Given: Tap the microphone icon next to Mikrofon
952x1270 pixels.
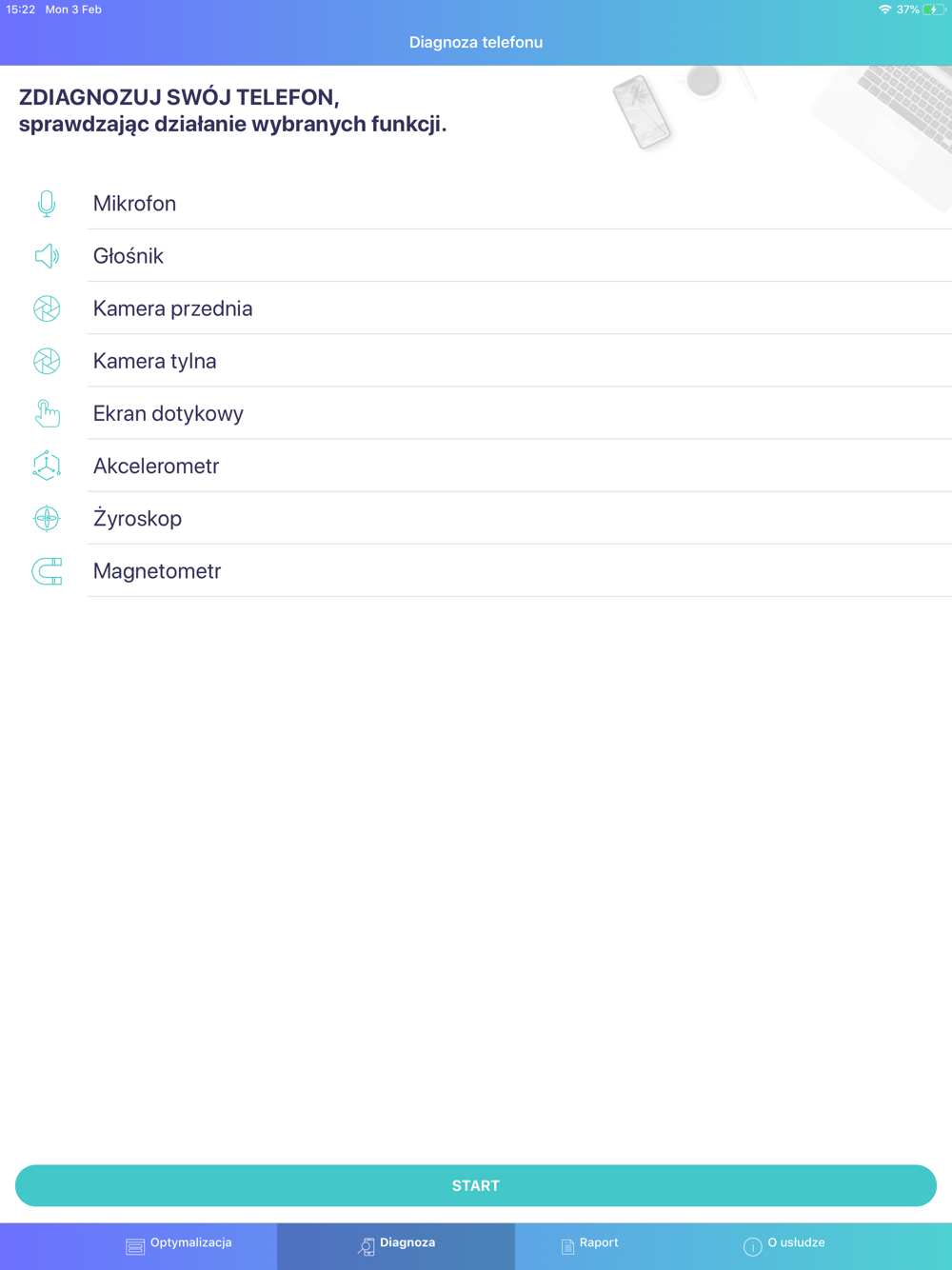Looking at the screenshot, I should pos(47,204).
